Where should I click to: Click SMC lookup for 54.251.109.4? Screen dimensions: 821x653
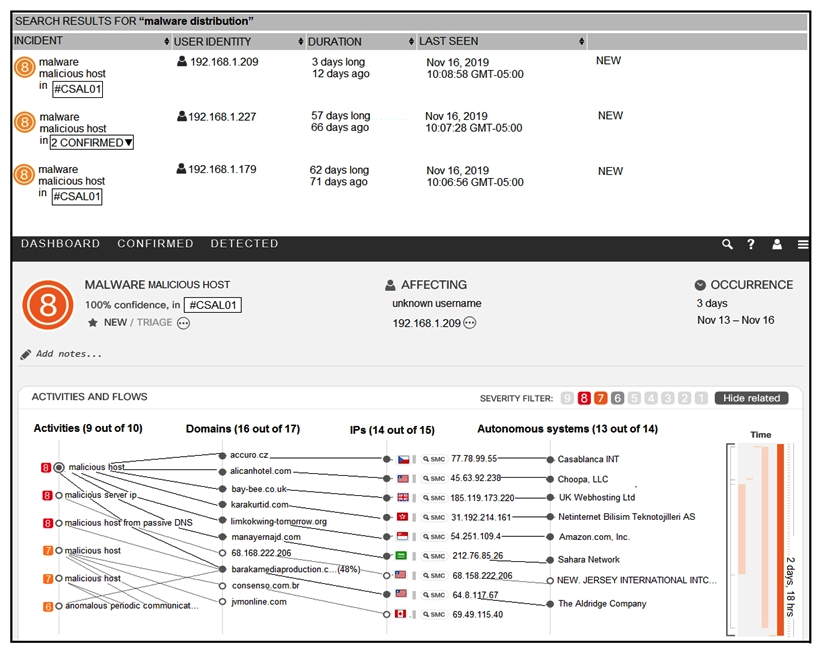434,537
